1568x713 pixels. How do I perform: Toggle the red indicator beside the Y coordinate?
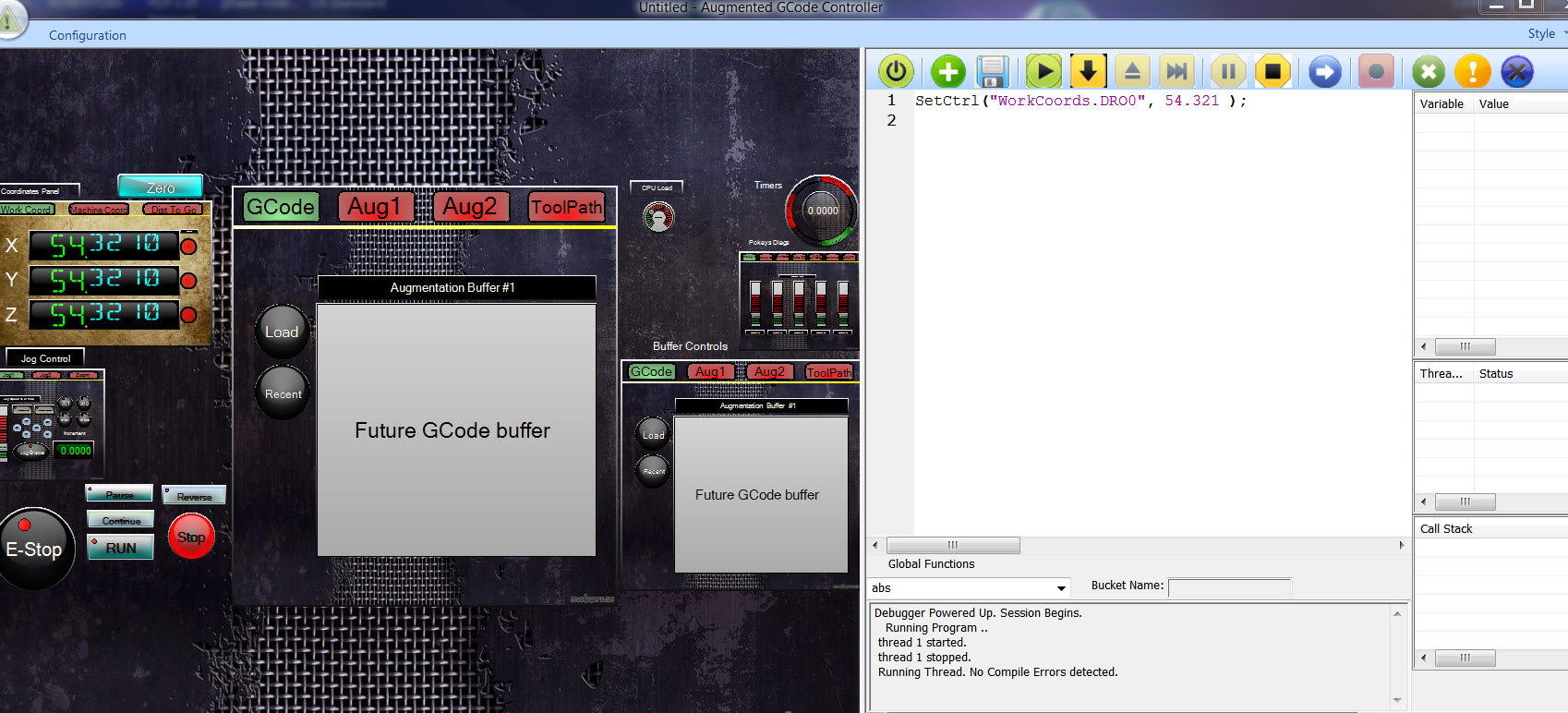(x=188, y=281)
